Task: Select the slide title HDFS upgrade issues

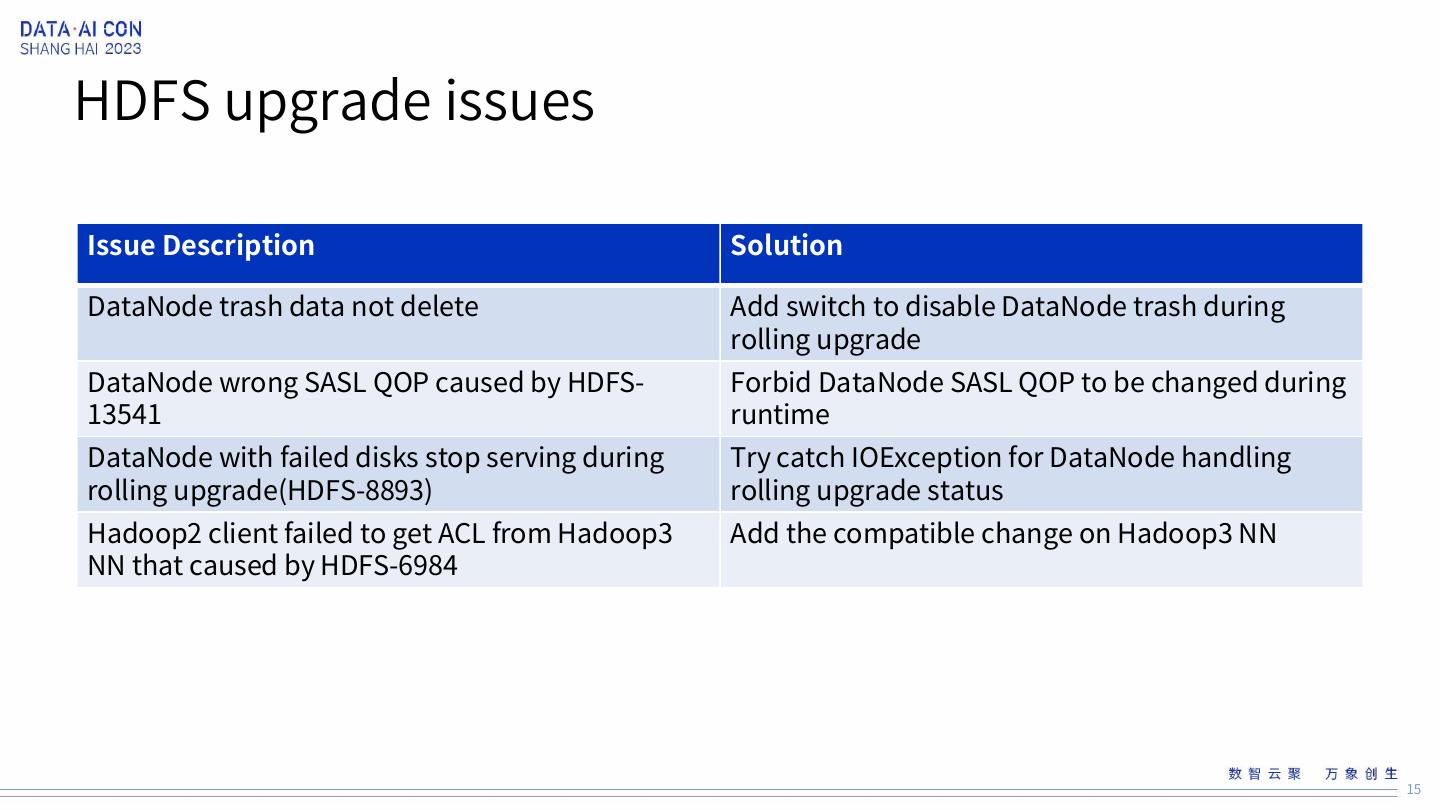Action: pyautogui.click(x=334, y=100)
